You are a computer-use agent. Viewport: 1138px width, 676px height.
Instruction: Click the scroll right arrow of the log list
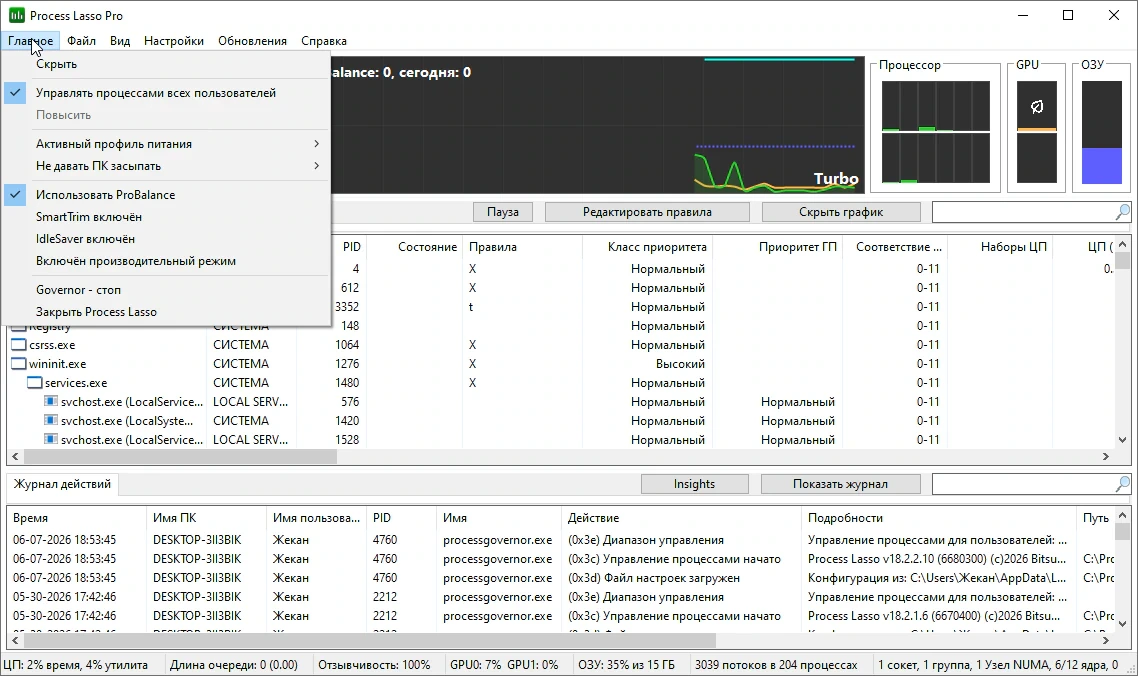pos(1105,640)
